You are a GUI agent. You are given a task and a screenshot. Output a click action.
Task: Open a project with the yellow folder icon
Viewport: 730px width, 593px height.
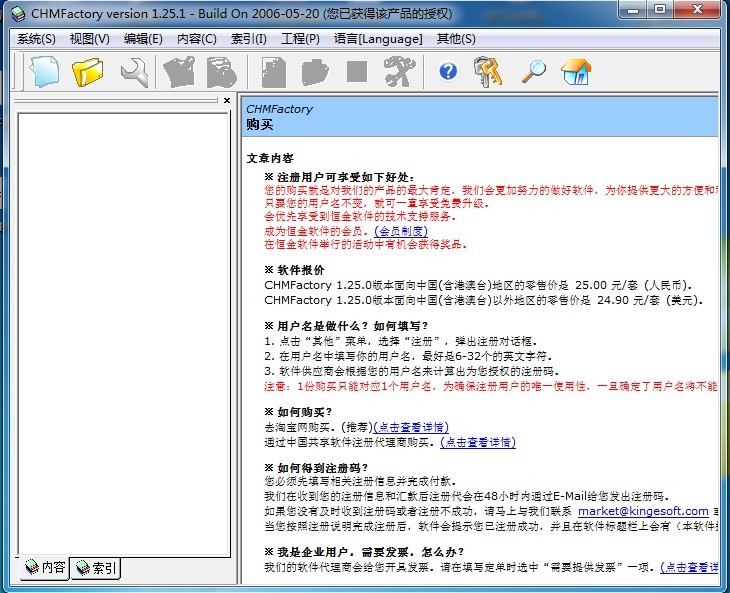click(88, 71)
